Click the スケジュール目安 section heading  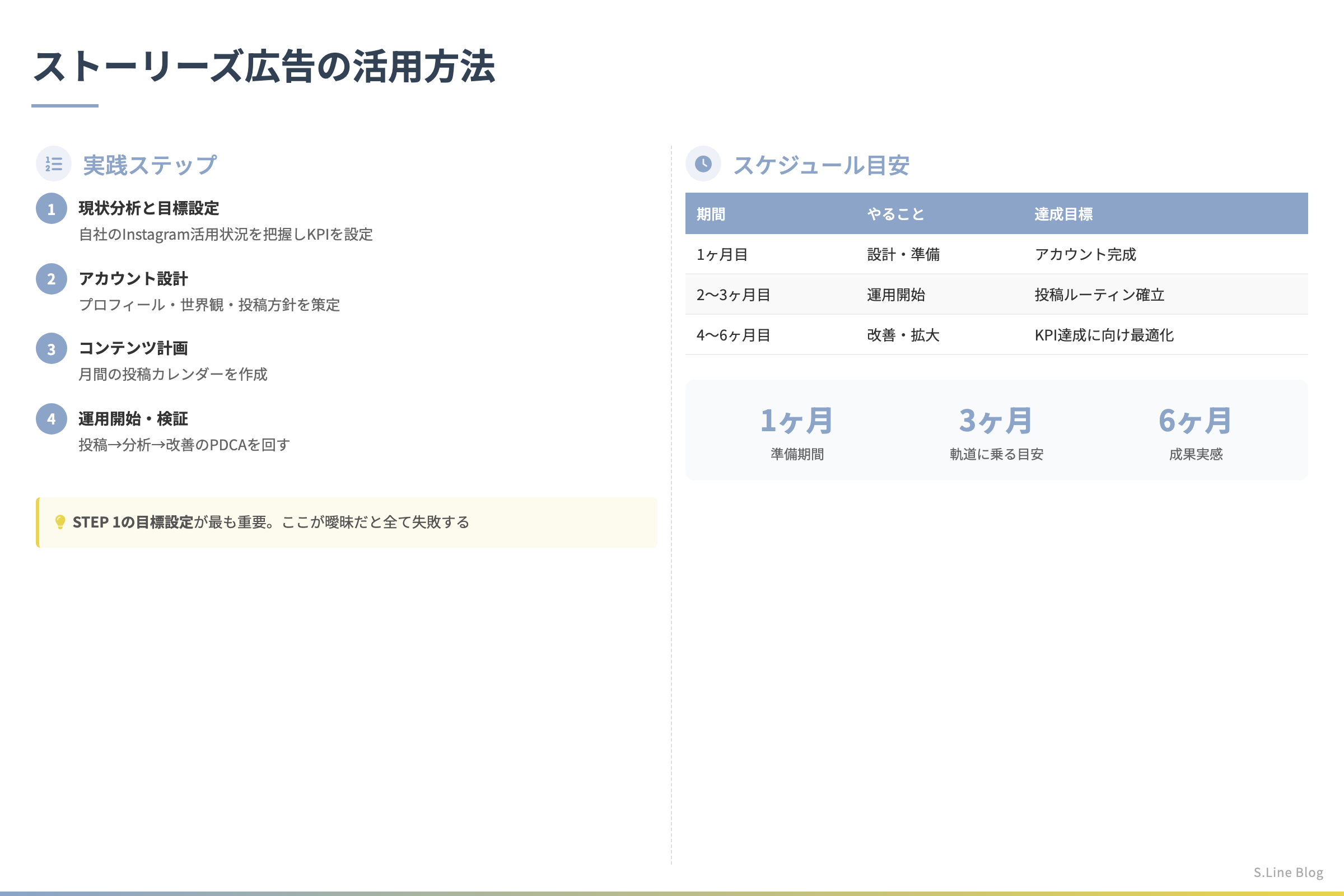(x=821, y=165)
